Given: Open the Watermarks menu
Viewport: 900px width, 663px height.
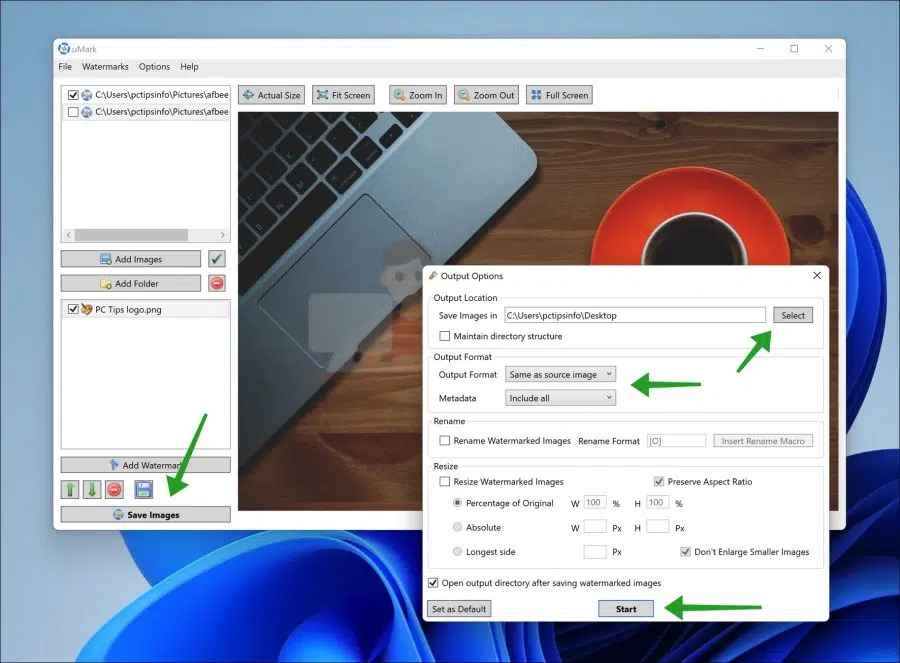Looking at the screenshot, I should click(x=105, y=67).
